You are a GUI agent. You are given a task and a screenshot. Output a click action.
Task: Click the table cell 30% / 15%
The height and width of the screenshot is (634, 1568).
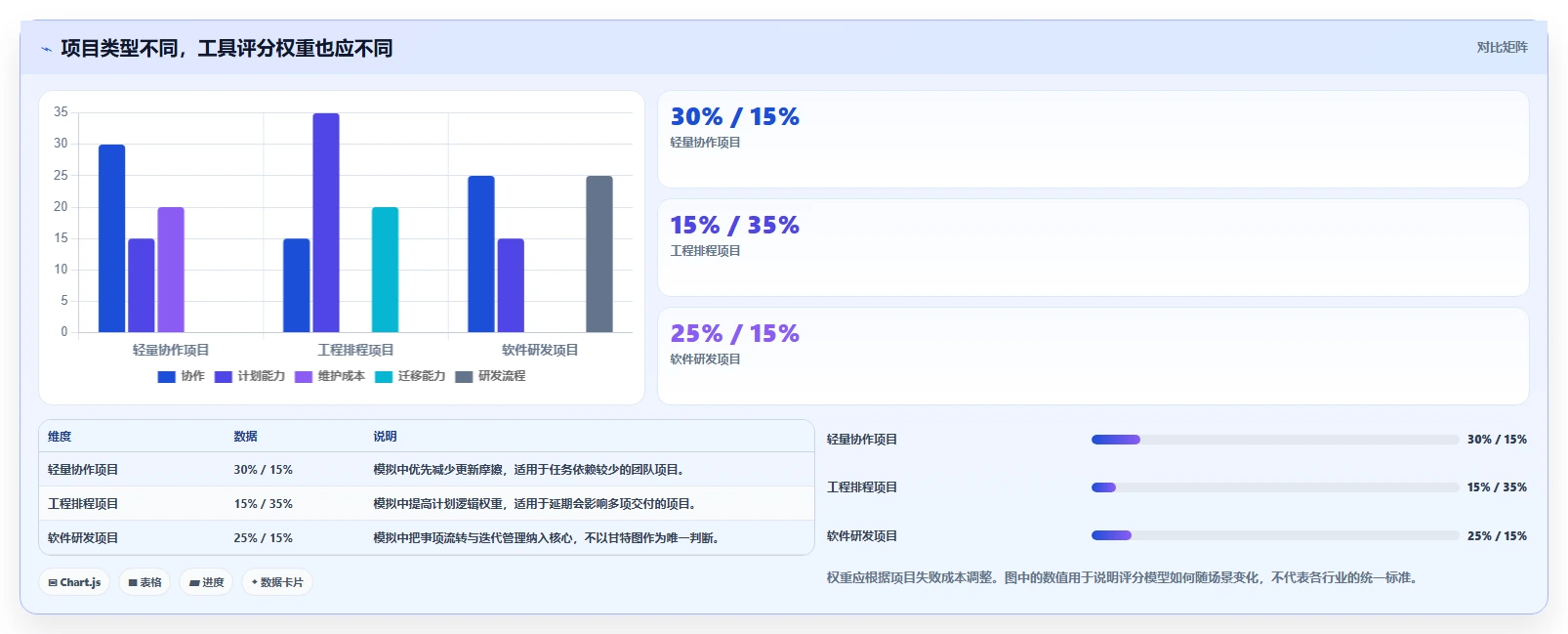click(263, 470)
